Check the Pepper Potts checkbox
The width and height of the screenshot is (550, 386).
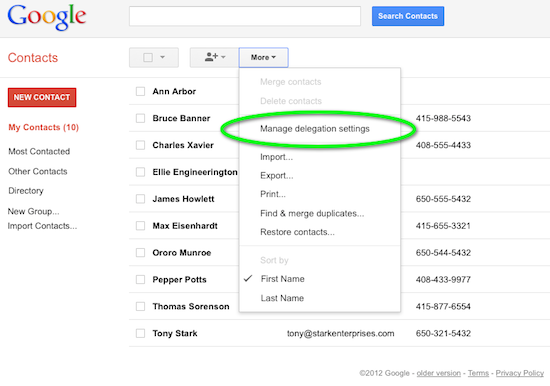(x=140, y=279)
